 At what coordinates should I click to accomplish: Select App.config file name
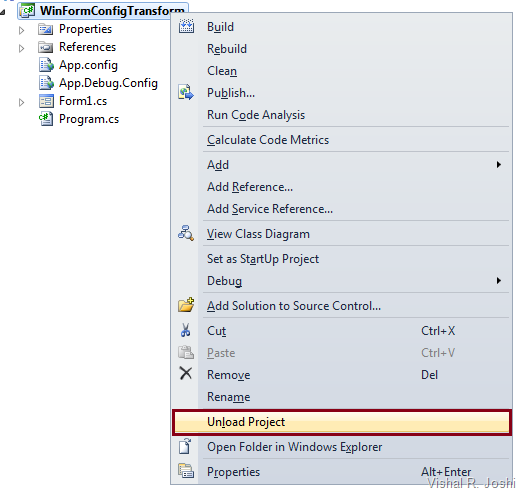[88, 65]
